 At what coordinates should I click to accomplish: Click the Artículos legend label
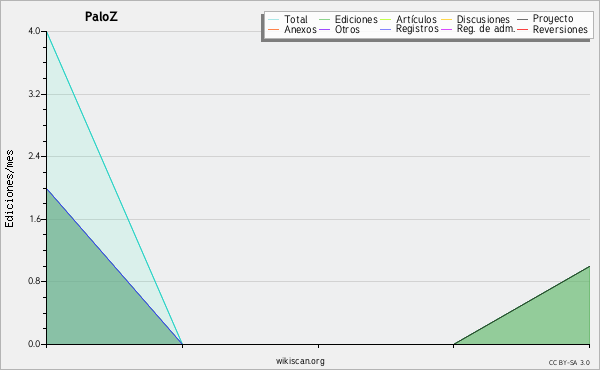[416, 19]
